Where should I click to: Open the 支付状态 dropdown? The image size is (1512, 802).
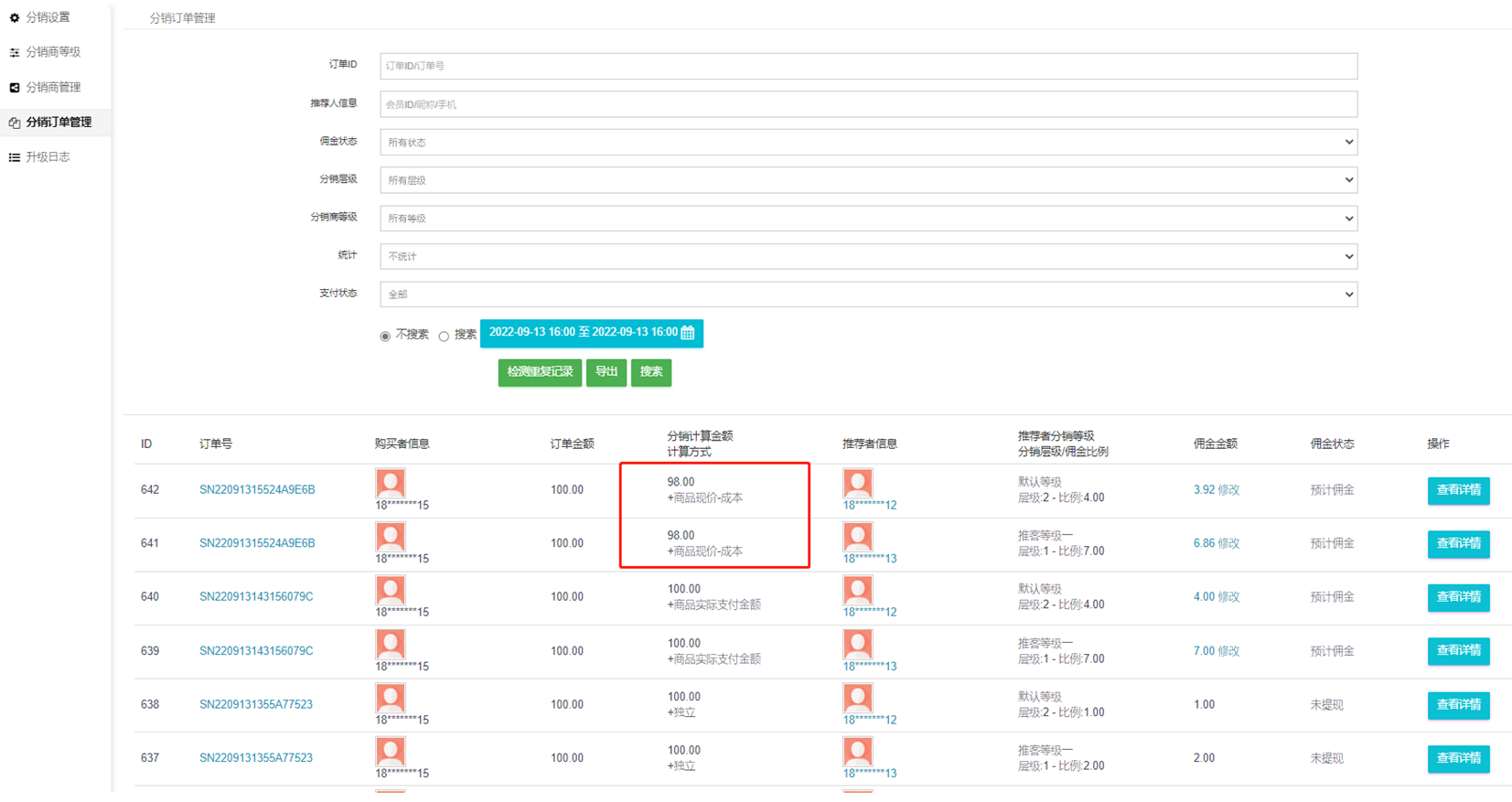(868, 294)
